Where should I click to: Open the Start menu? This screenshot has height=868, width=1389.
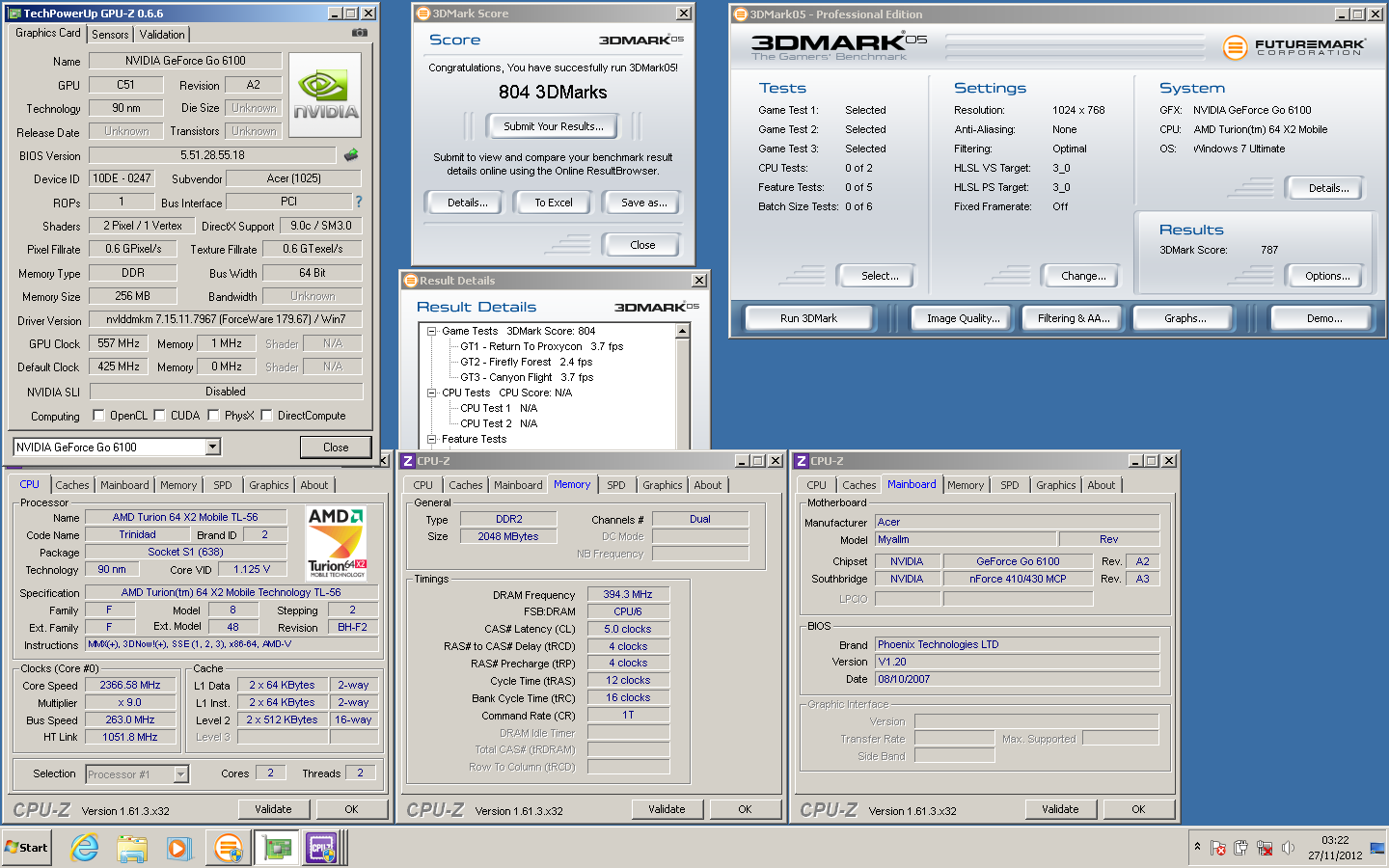pos(26,848)
